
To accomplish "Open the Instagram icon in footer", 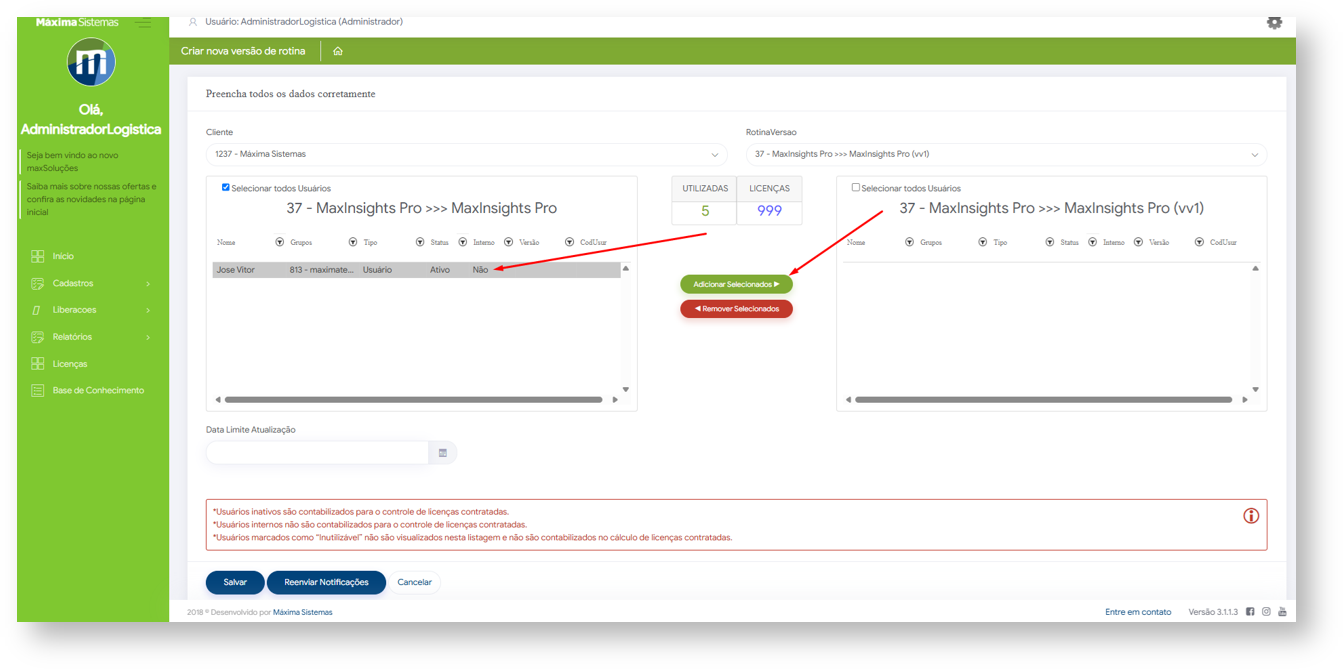I will tap(1266, 612).
